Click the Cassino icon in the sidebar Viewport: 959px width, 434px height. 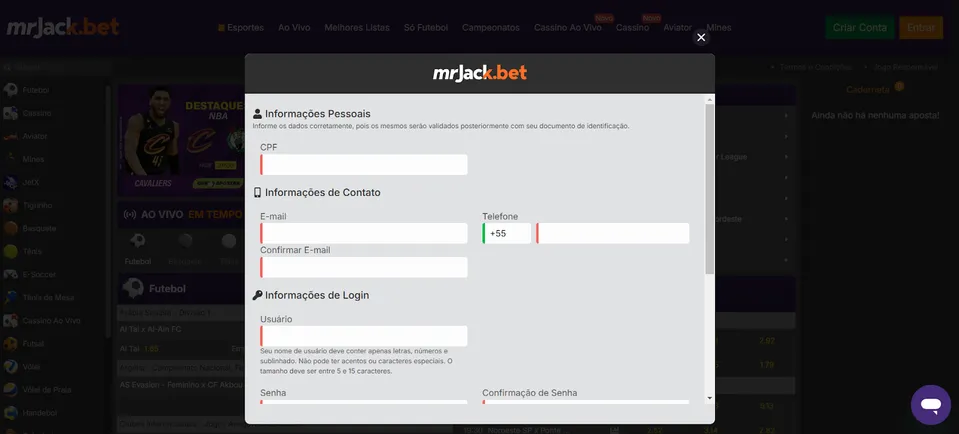(10, 113)
